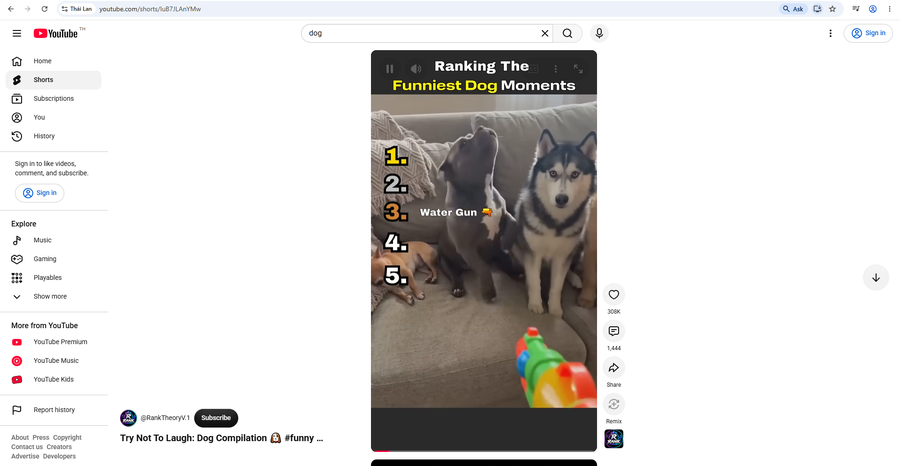Subscribe to RankTheoryV.1

click(x=216, y=418)
